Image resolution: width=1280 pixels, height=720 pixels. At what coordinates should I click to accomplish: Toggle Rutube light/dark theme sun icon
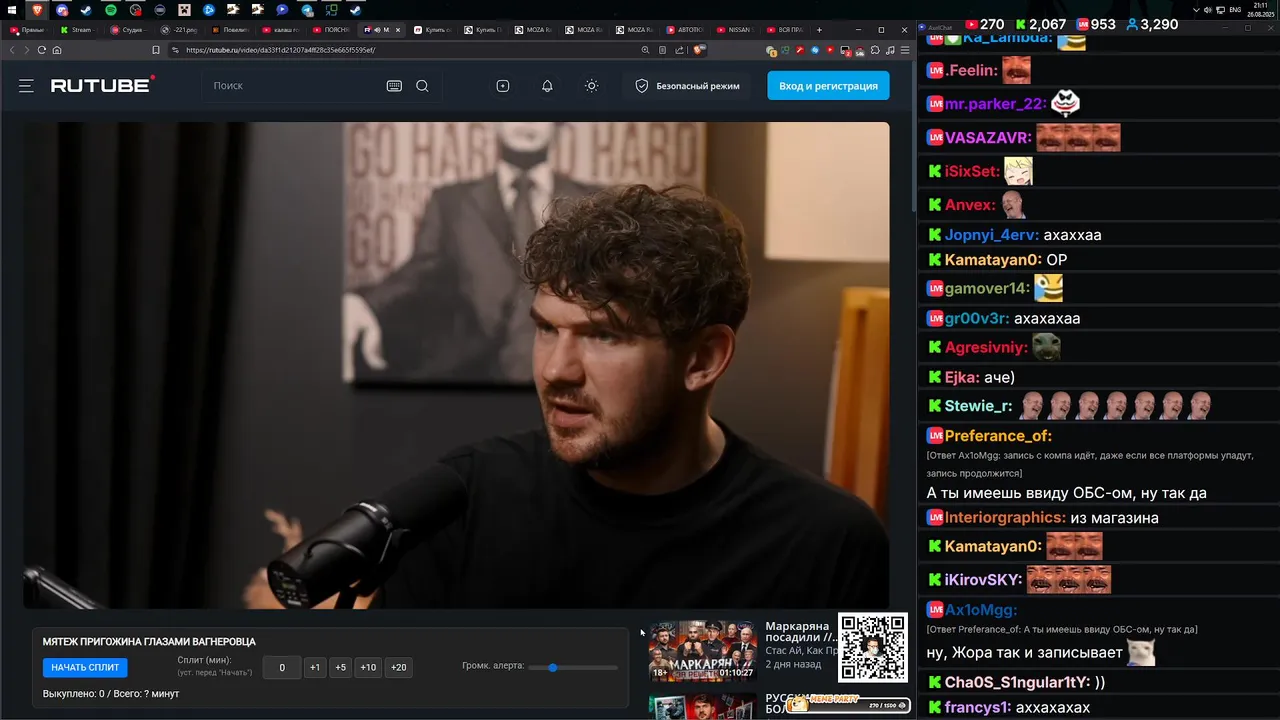[x=591, y=86]
